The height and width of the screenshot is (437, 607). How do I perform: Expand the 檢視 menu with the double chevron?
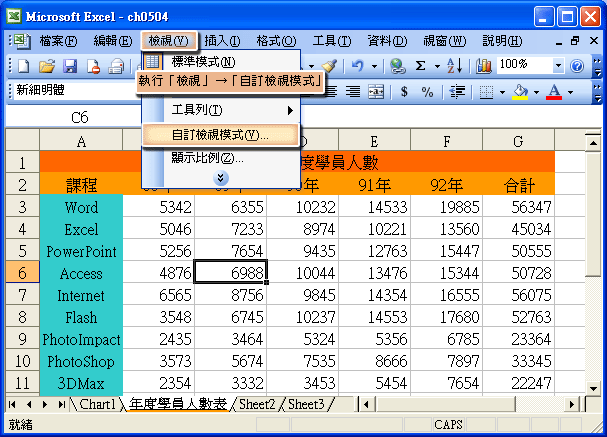tap(221, 177)
